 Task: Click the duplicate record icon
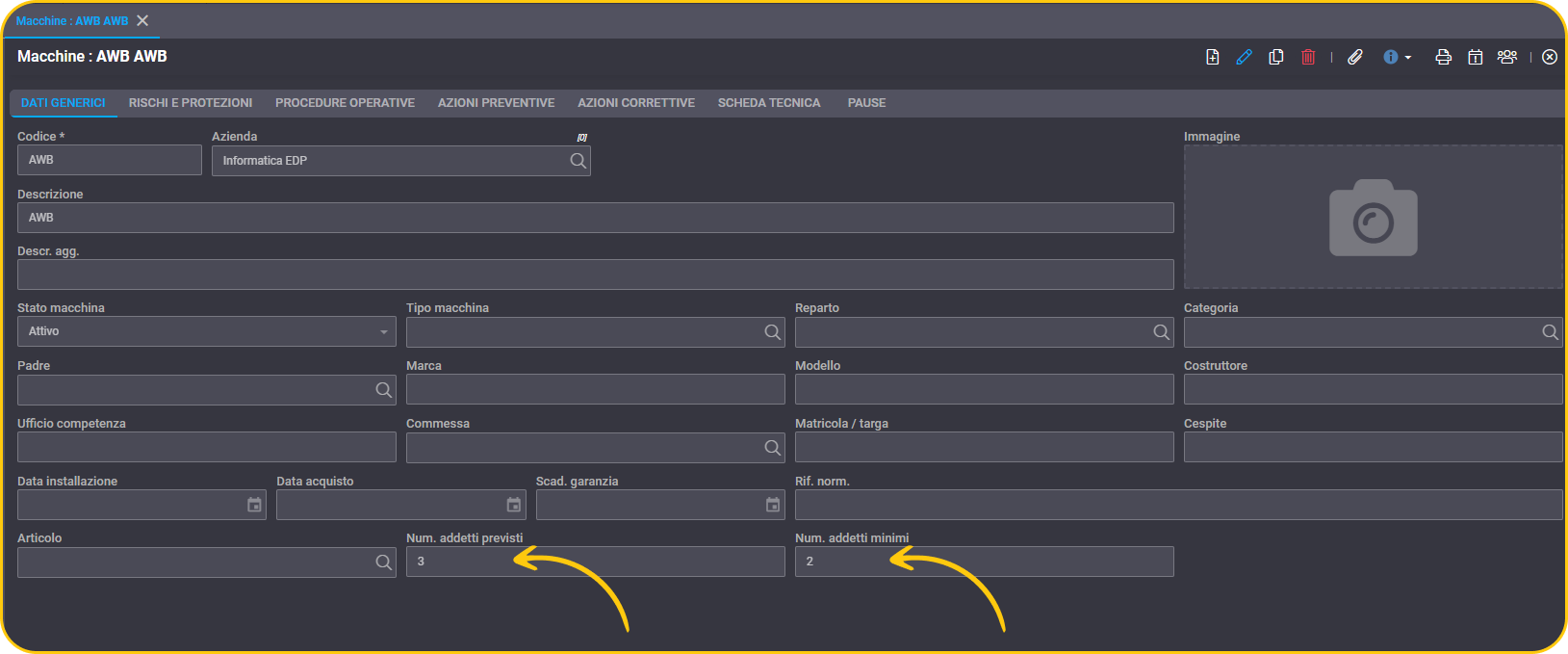coord(1276,57)
